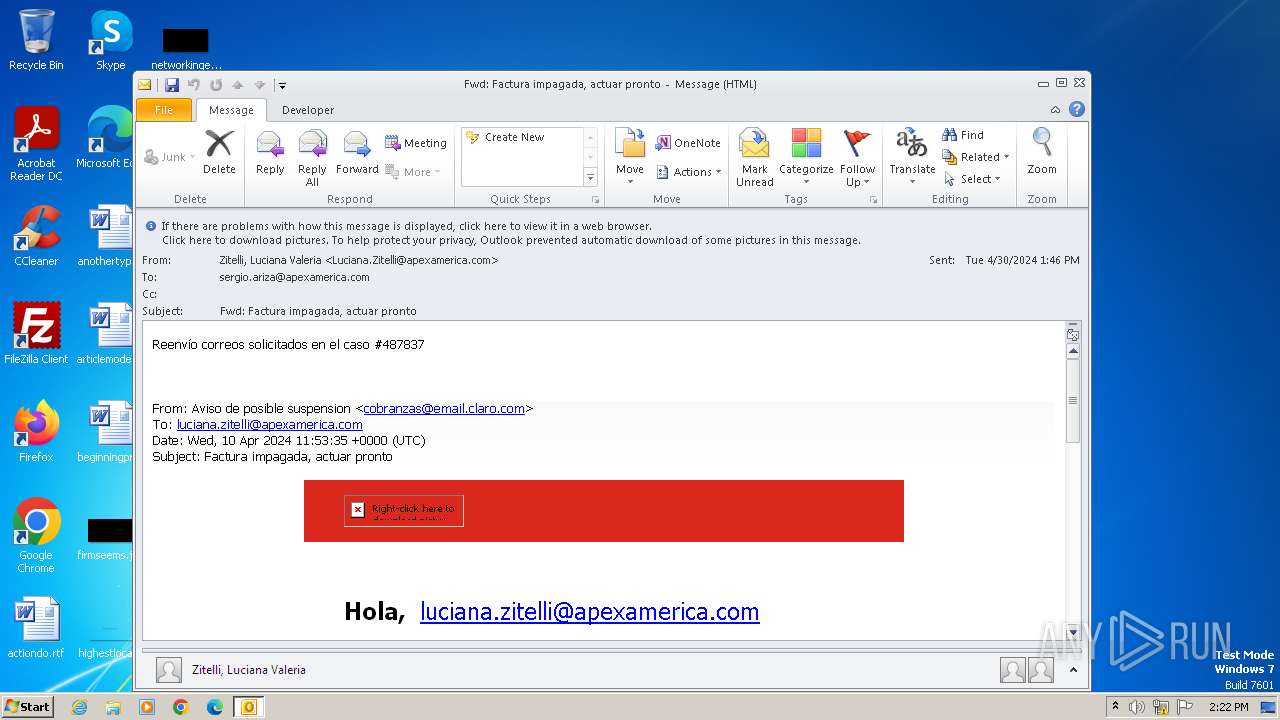This screenshot has width=1280, height=720.
Task: Expand the Quick Steps gallery
Action: (590, 178)
